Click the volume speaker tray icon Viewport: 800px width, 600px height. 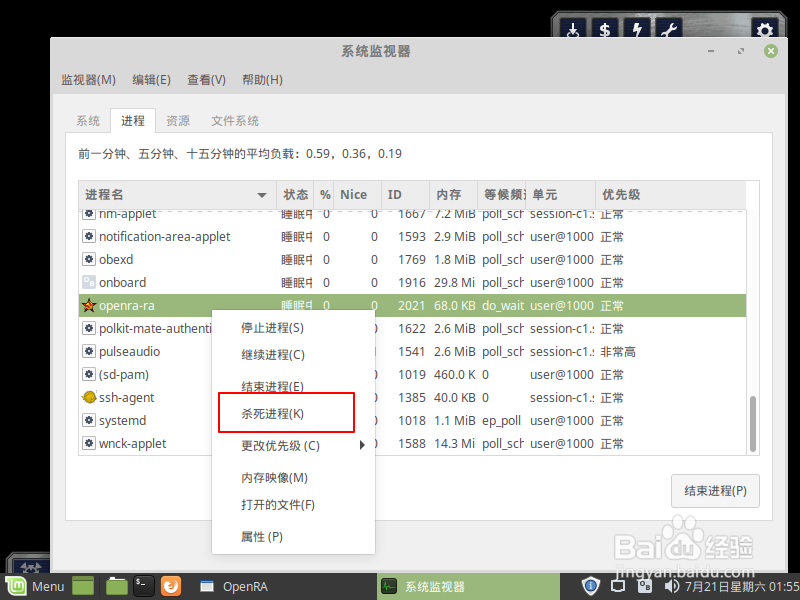[672, 586]
